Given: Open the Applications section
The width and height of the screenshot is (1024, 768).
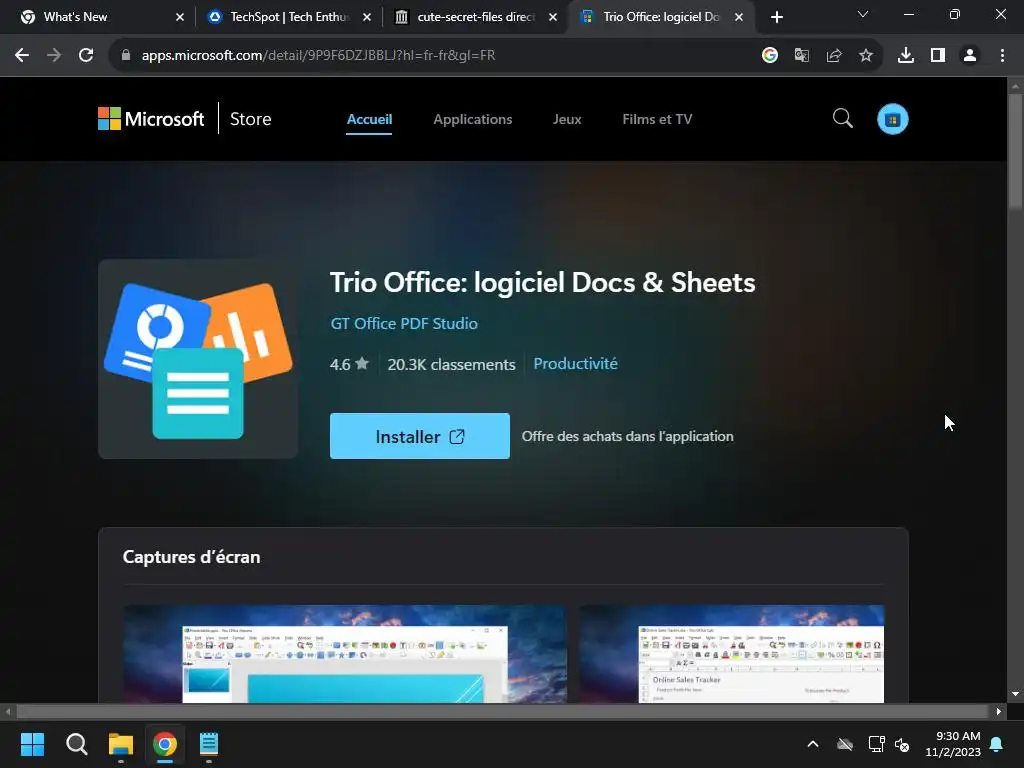Looking at the screenshot, I should coord(473,120).
